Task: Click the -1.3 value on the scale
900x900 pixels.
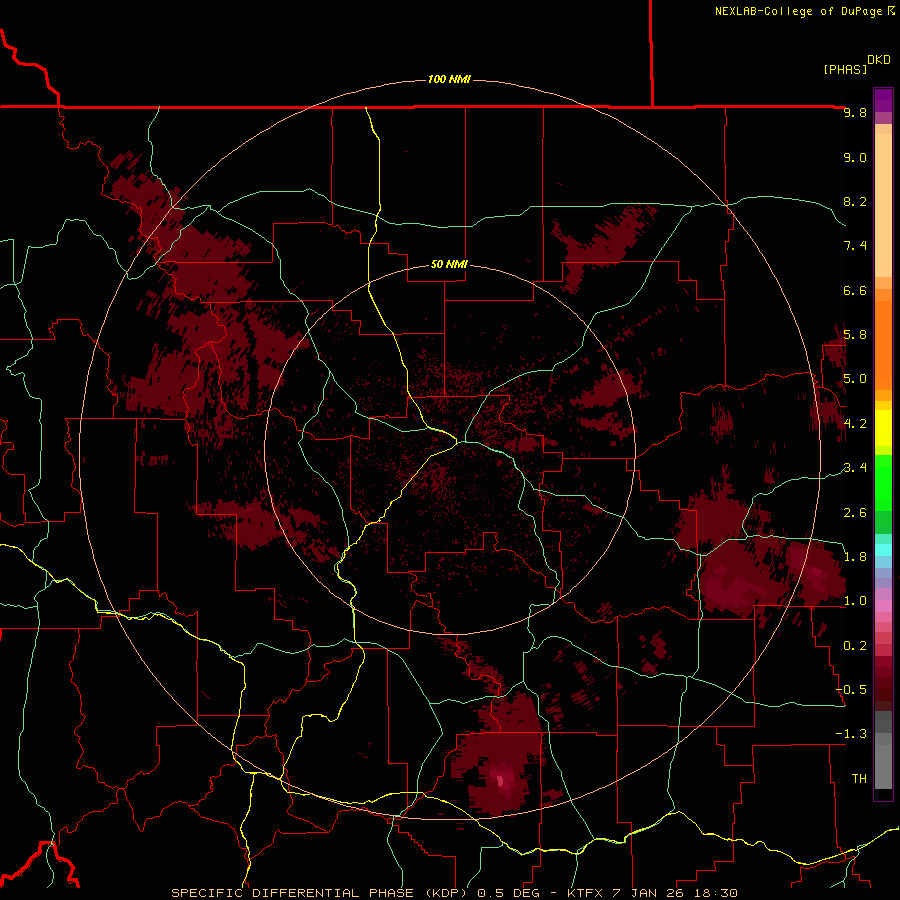Action: click(851, 734)
